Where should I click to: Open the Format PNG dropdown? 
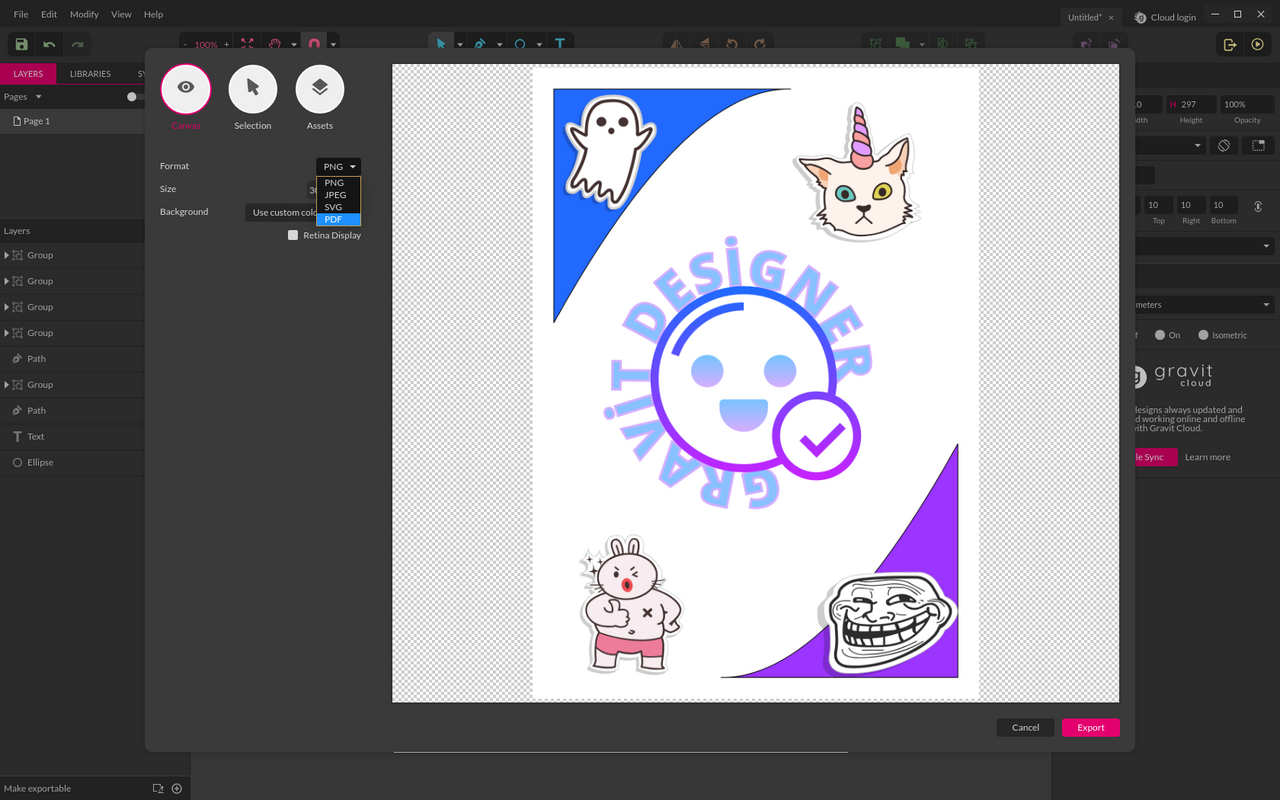[338, 167]
